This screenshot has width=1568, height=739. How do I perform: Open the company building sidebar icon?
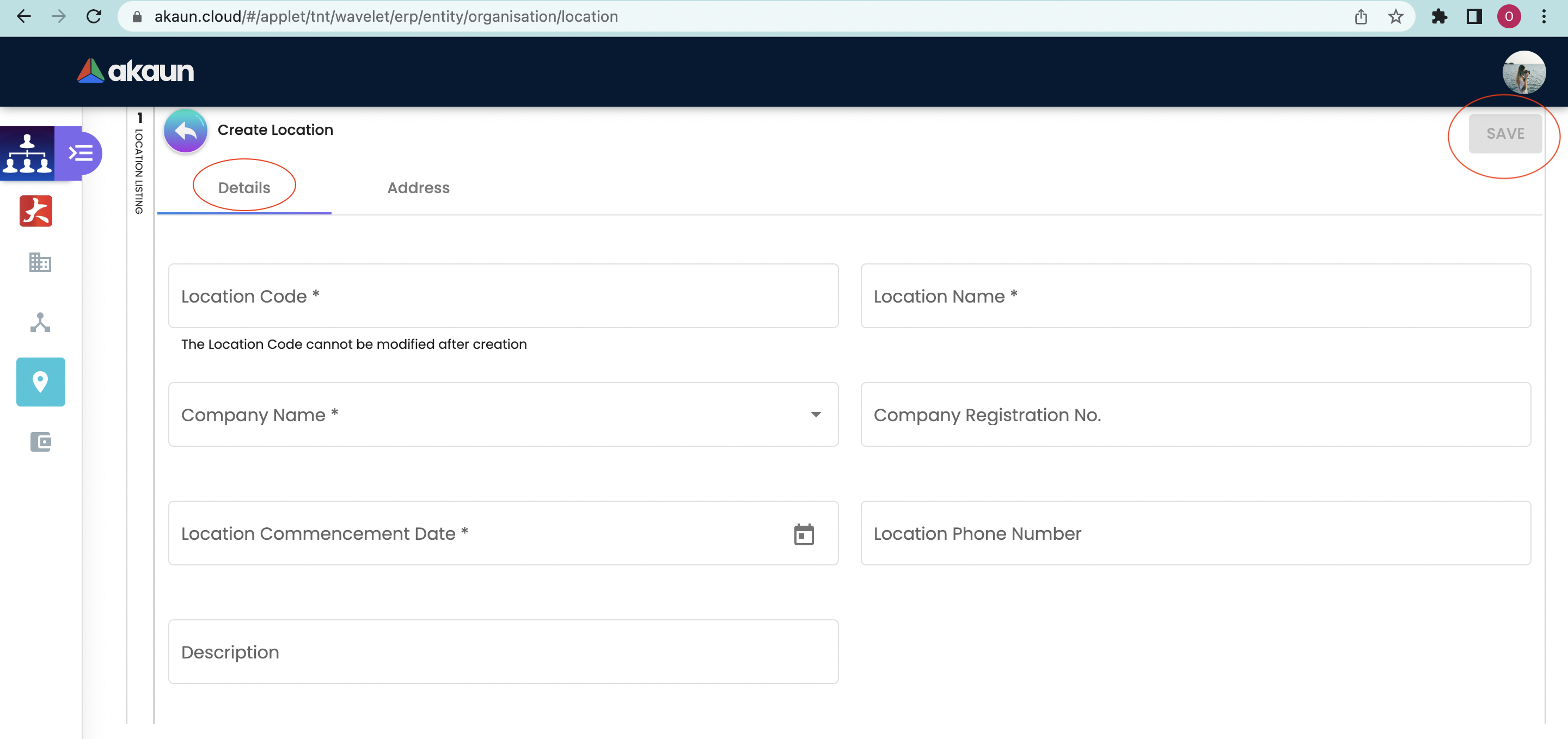click(40, 263)
